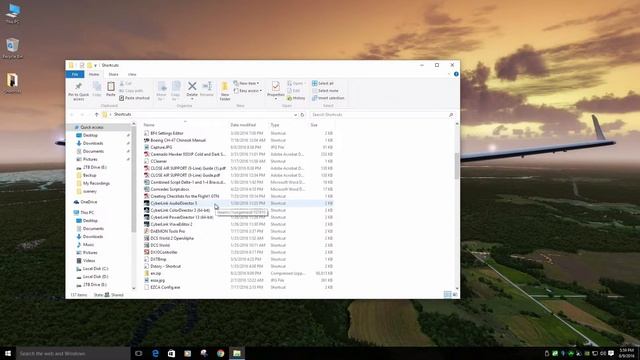Select Local Disk (D:) in navigation pane
The image size is (640, 360).
(95, 277)
